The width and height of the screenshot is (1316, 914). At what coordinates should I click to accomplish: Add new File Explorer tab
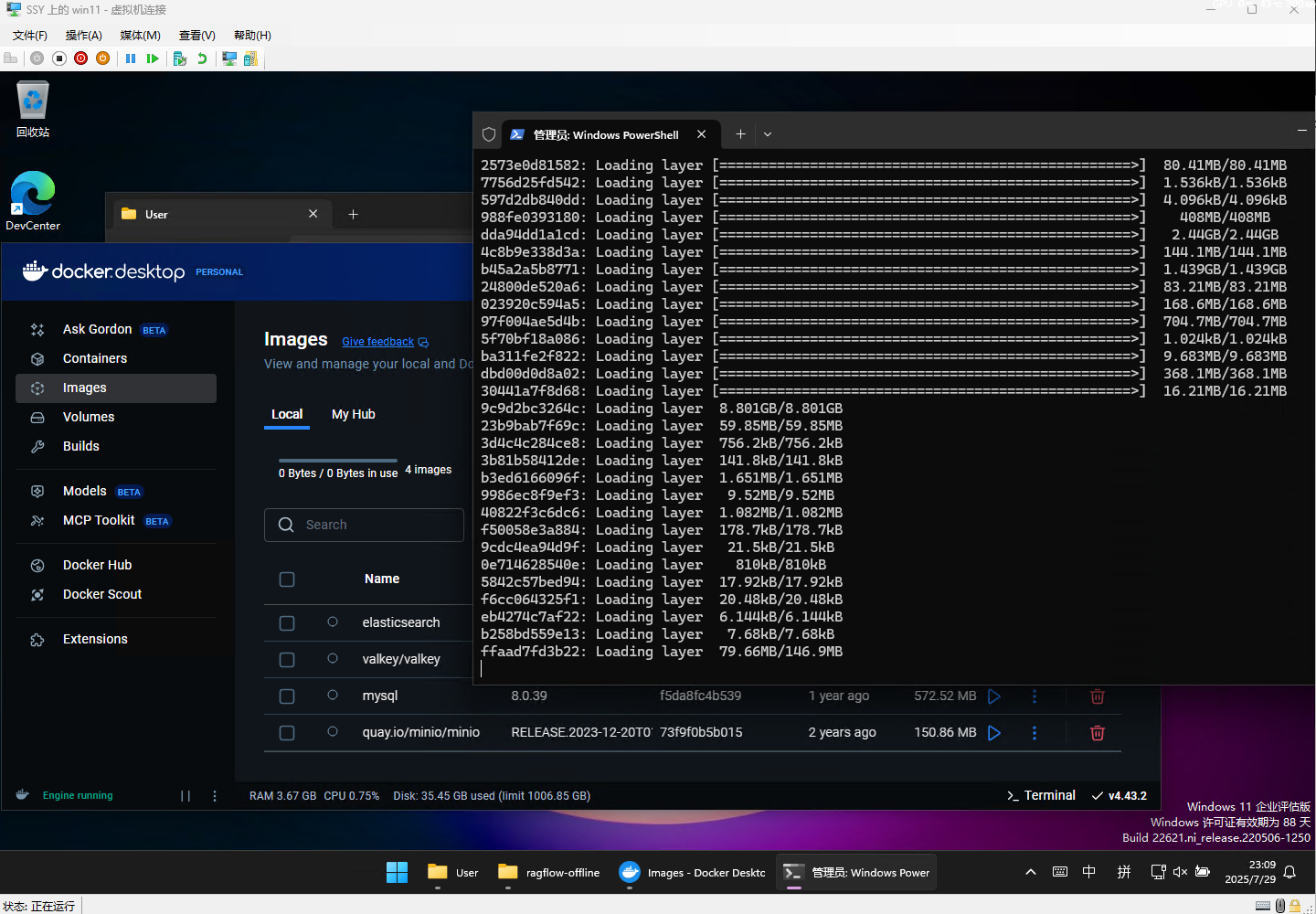point(353,214)
